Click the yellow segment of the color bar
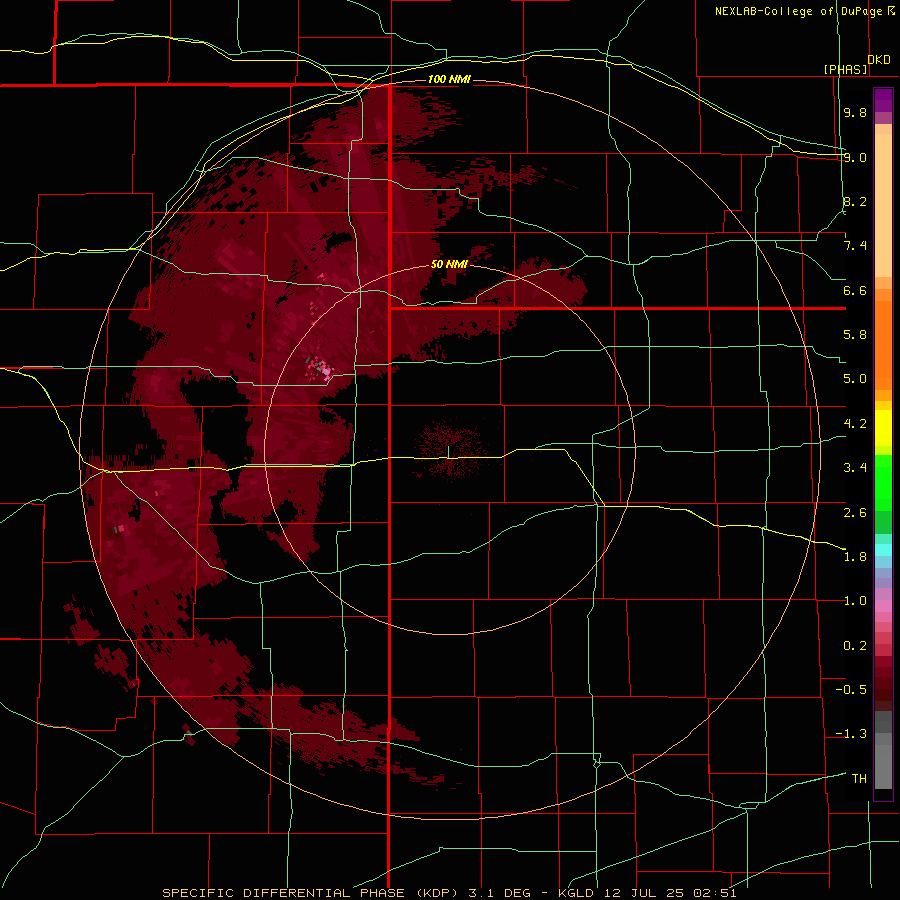900x900 pixels. [883, 428]
